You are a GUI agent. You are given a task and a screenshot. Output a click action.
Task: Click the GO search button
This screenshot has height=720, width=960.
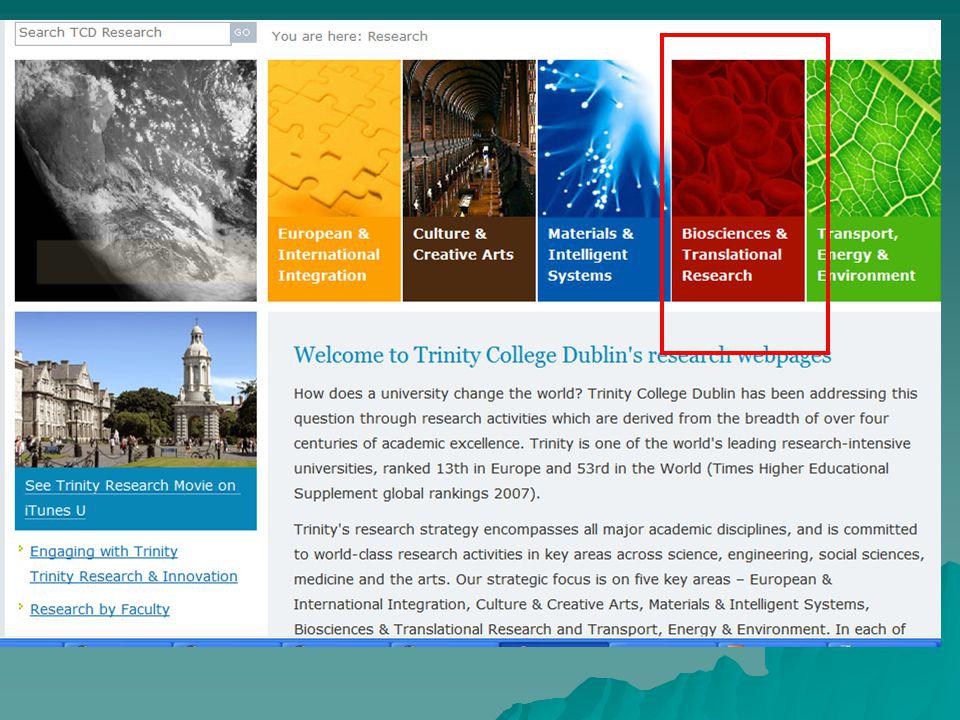[243, 33]
